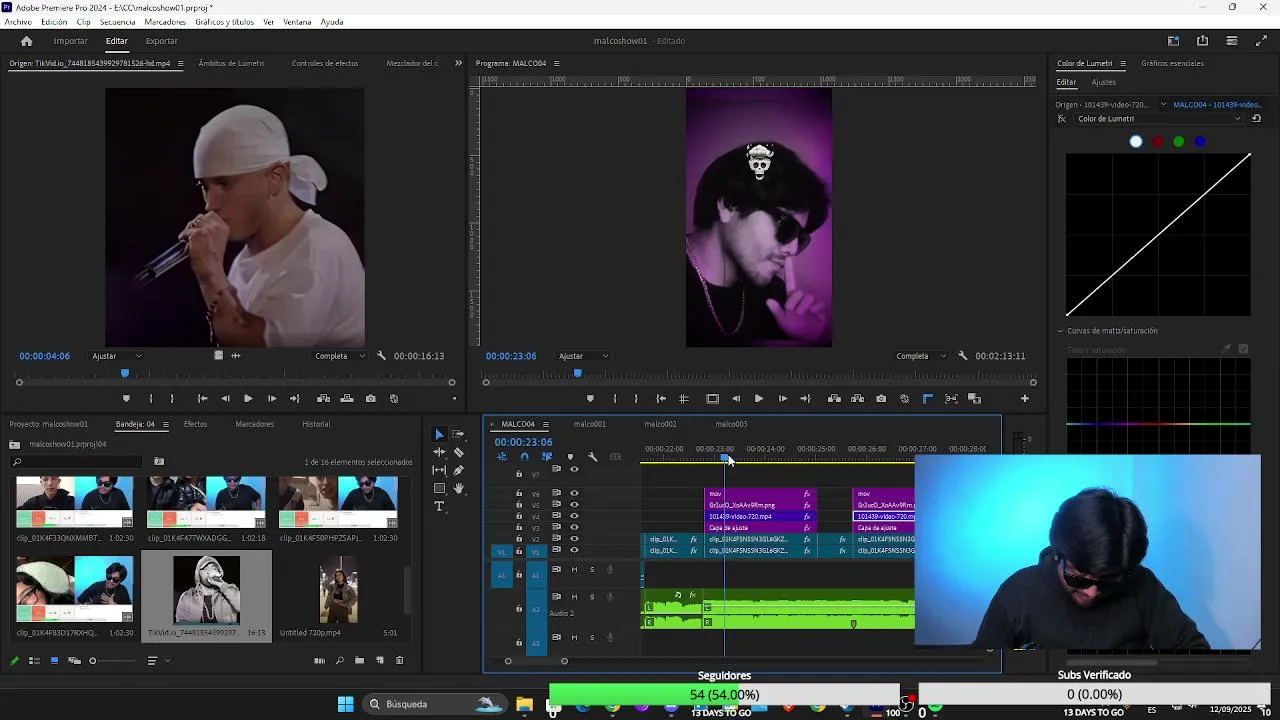Select the Track Select Forward tool
The width and height of the screenshot is (1280, 720).
point(458,434)
